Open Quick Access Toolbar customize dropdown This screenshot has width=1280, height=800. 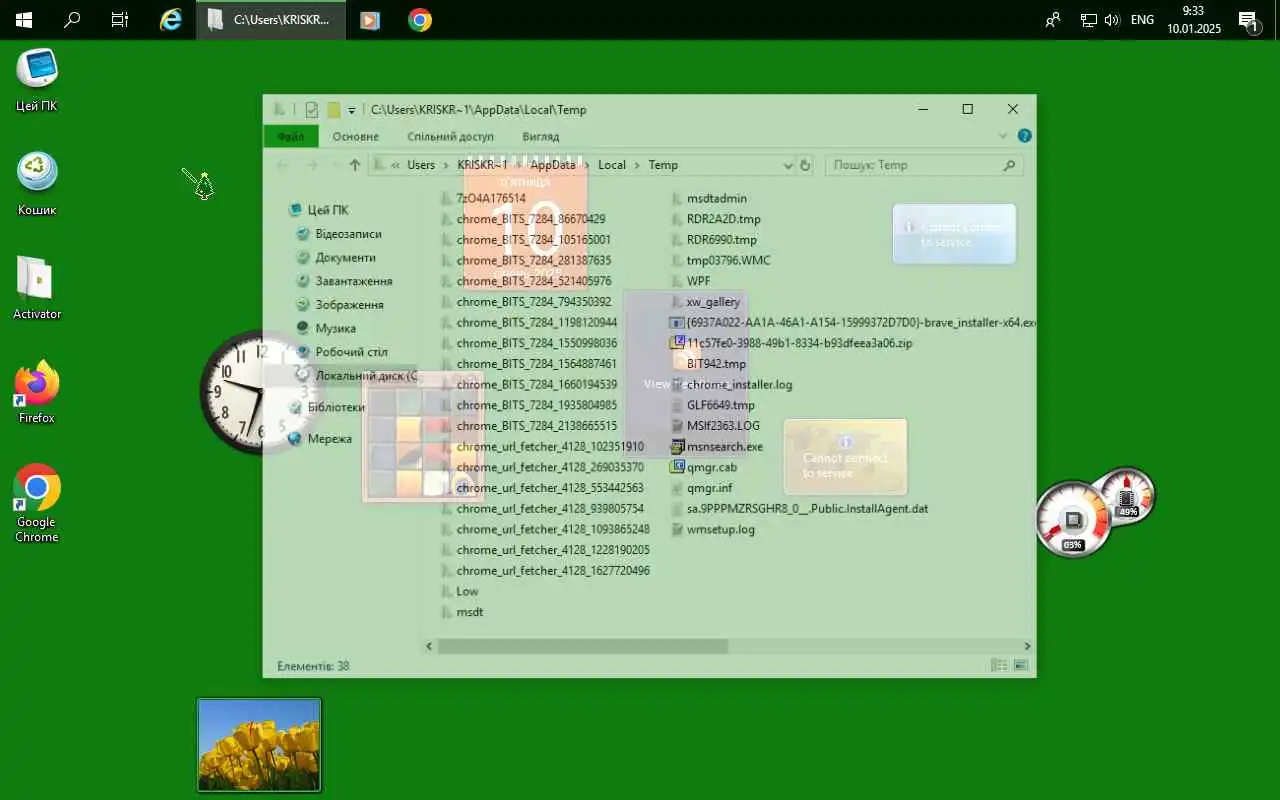pos(352,110)
